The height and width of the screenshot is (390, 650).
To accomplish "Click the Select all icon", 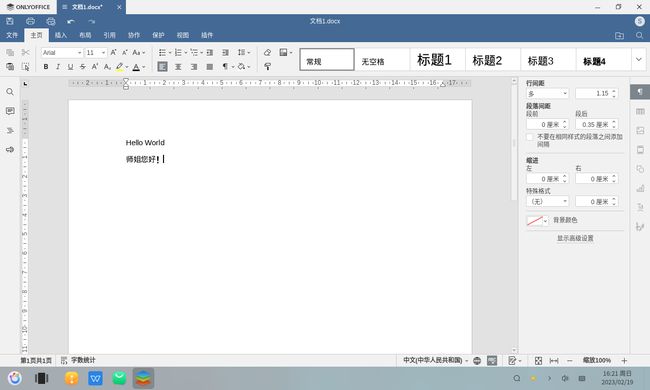I will (25, 66).
